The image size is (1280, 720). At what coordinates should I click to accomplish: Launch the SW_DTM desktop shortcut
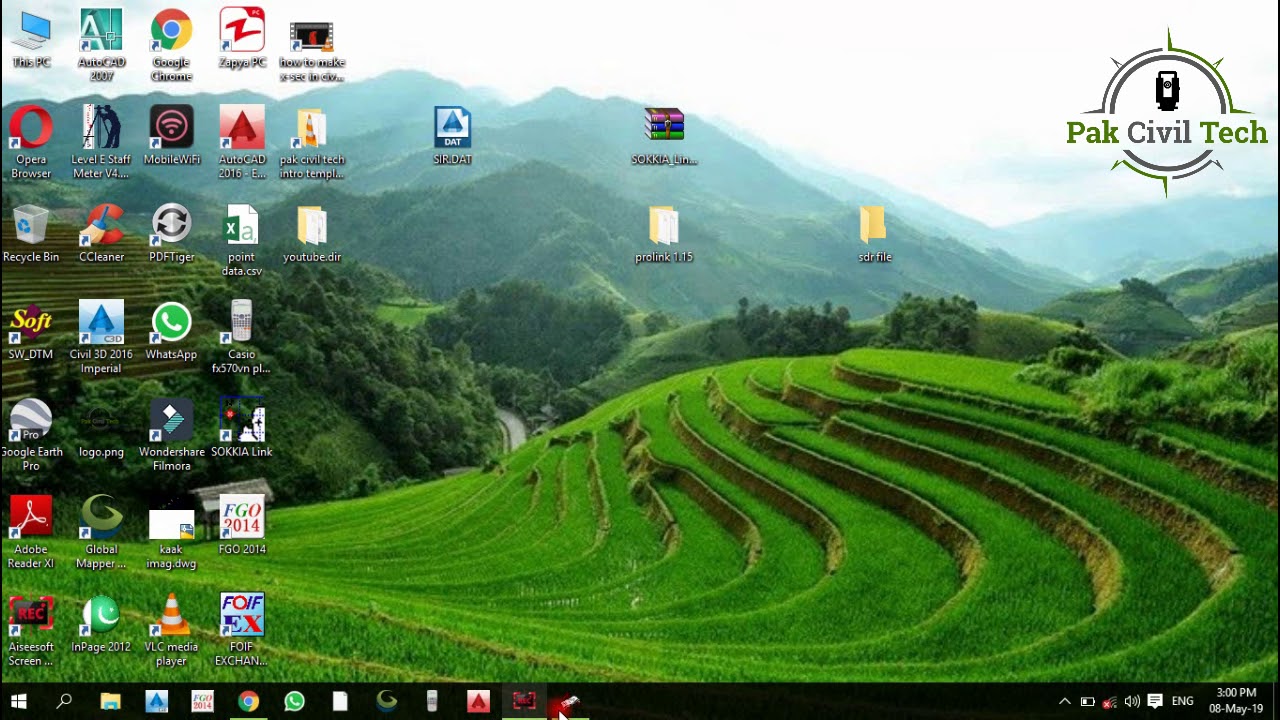(31, 331)
